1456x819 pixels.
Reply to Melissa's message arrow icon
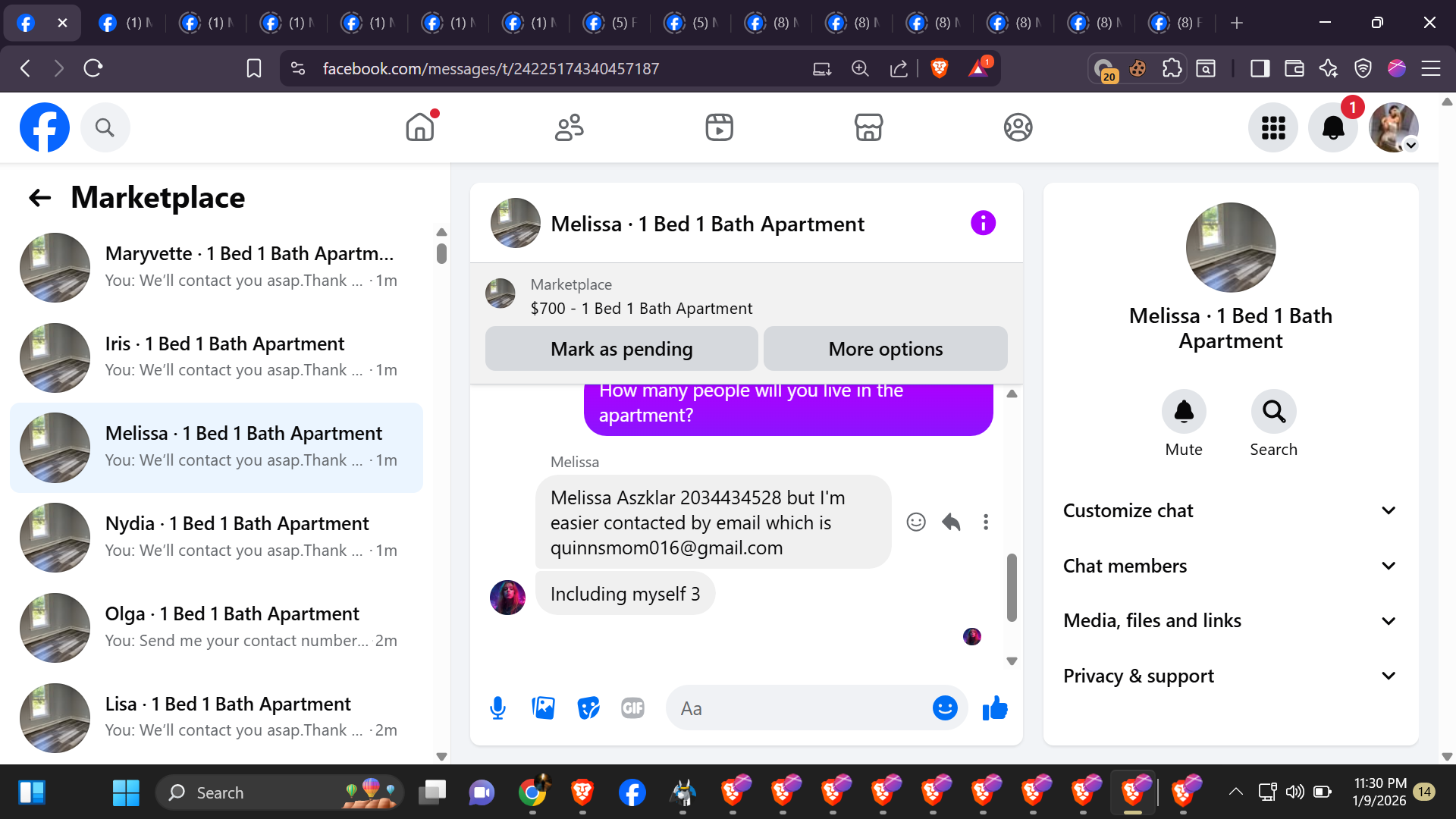(951, 522)
